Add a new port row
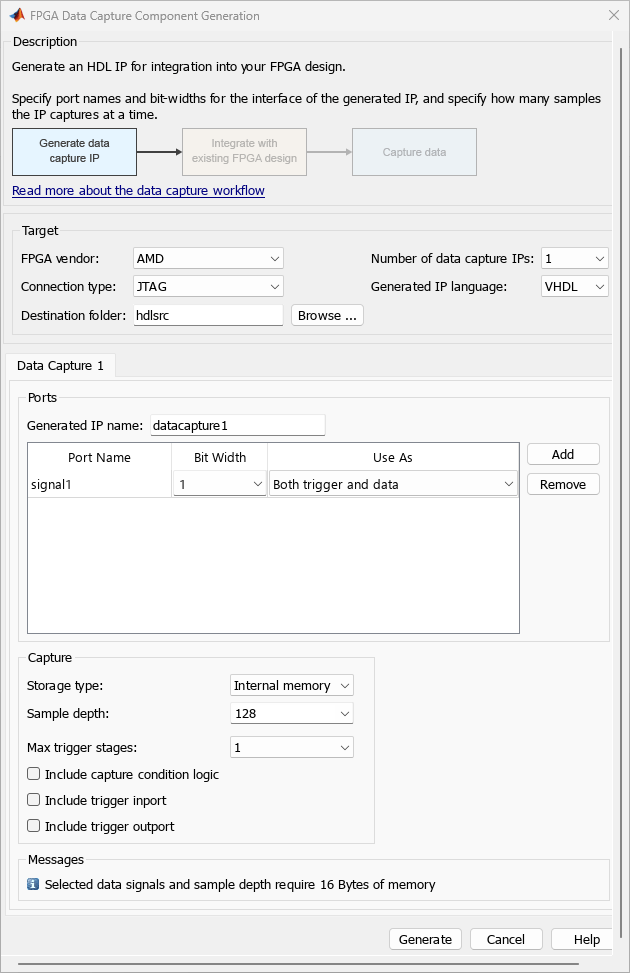 click(x=563, y=454)
